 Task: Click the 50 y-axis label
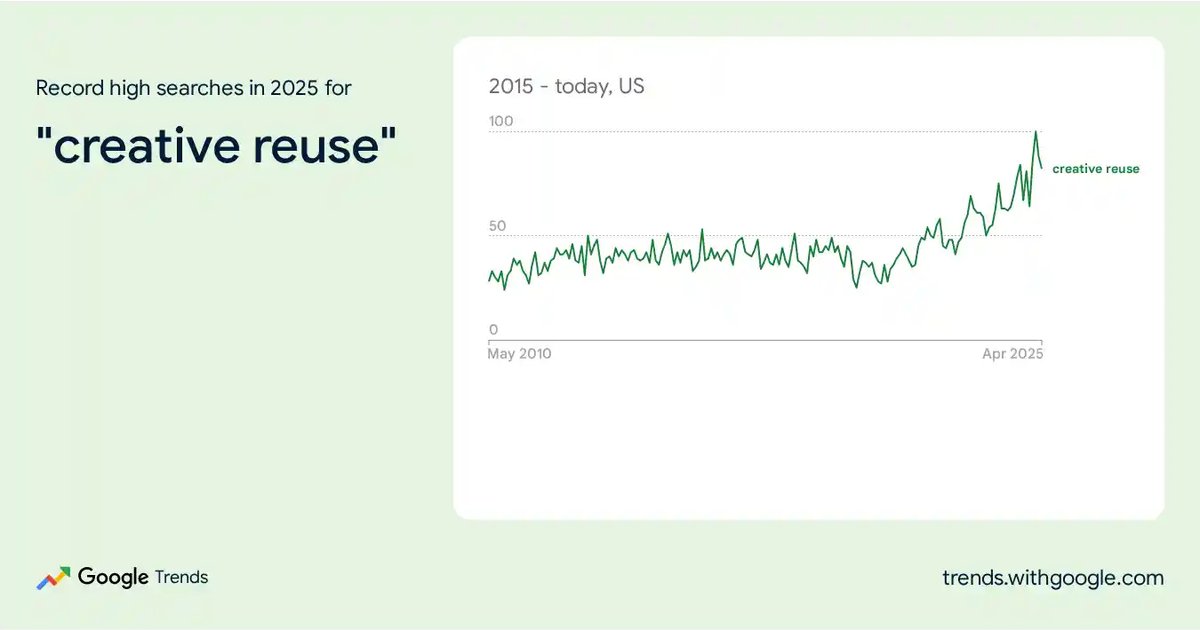(497, 226)
